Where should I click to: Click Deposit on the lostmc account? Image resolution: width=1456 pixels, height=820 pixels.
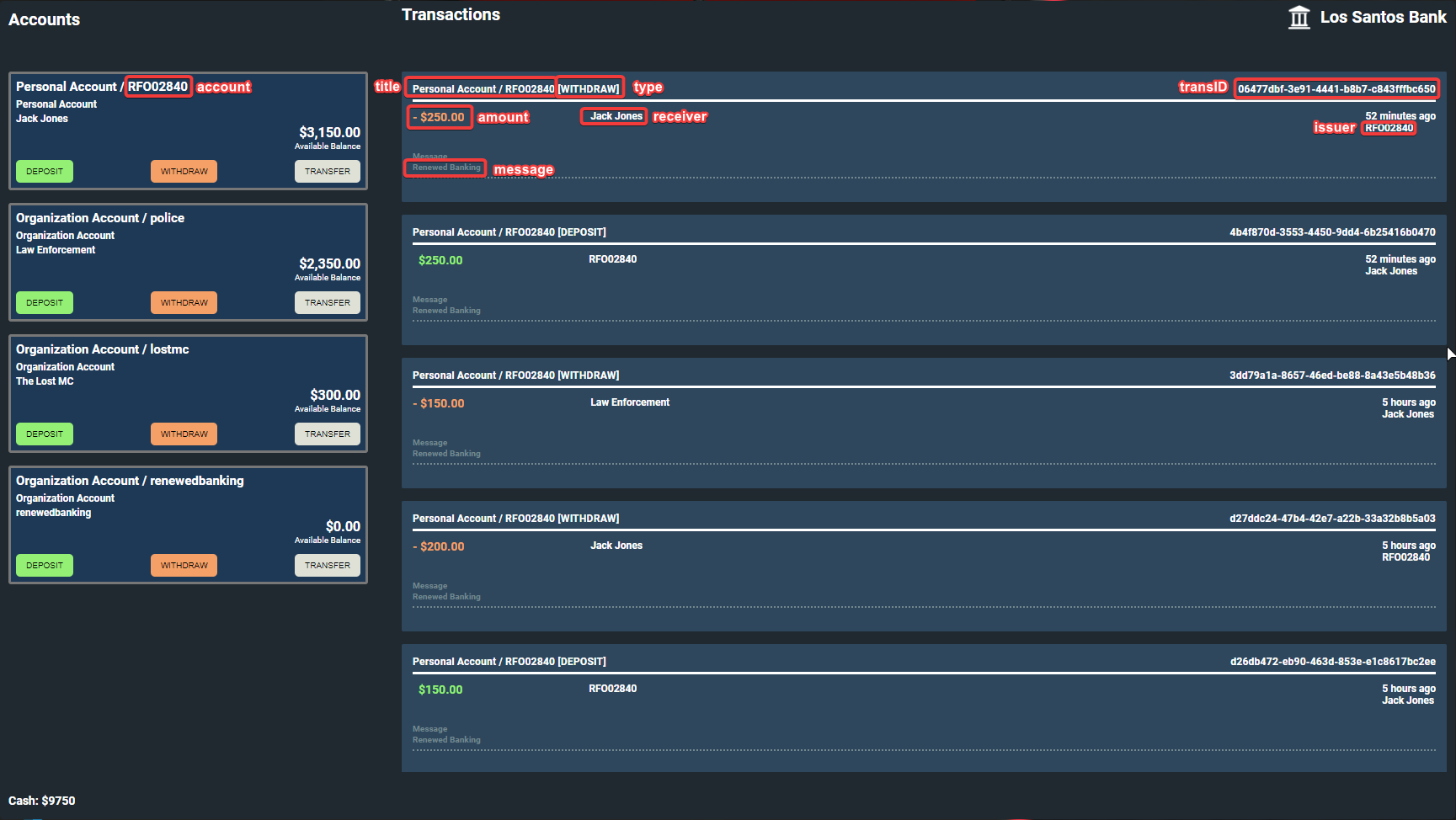click(44, 434)
